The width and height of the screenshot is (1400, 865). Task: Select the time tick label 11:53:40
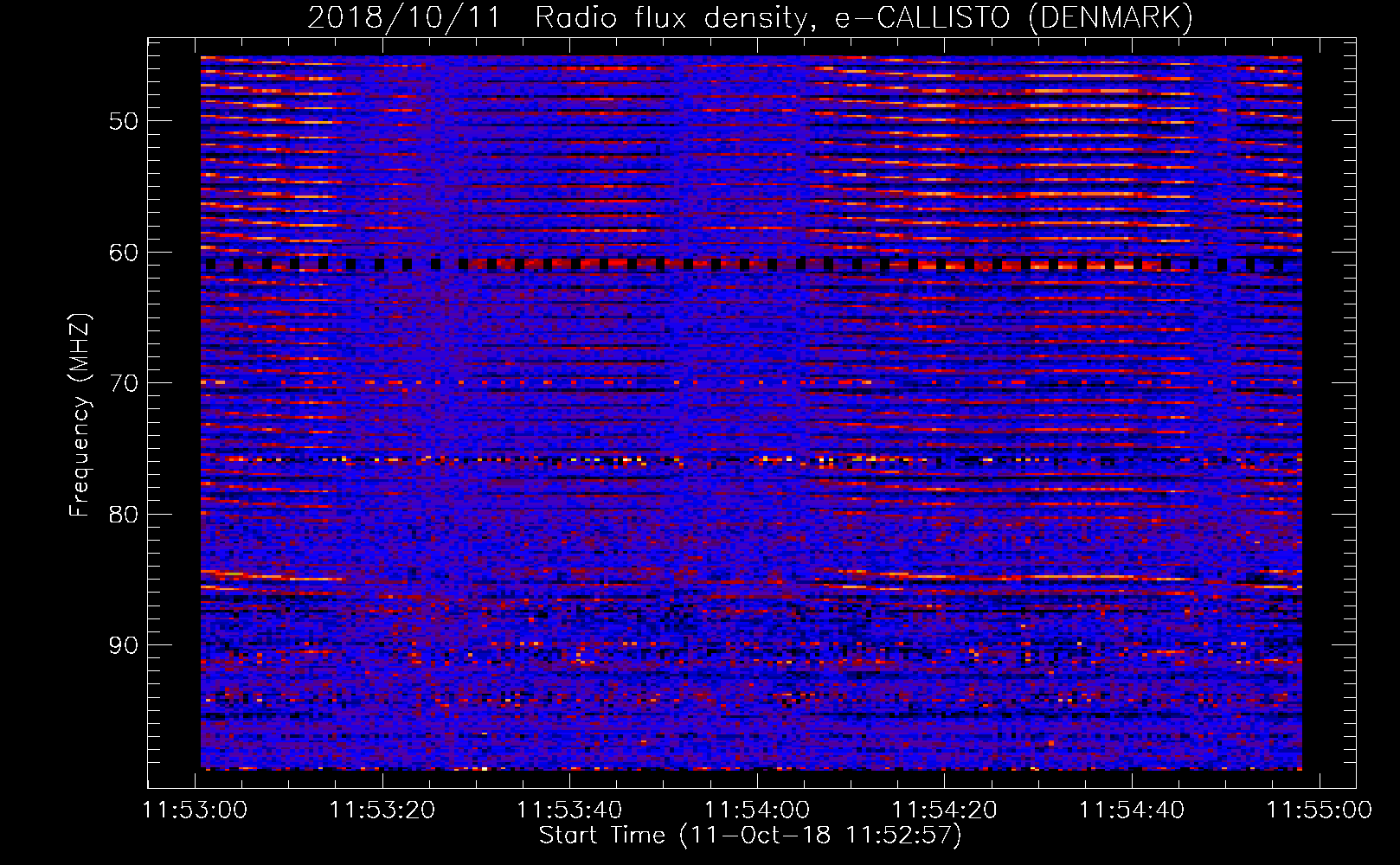click(x=570, y=811)
